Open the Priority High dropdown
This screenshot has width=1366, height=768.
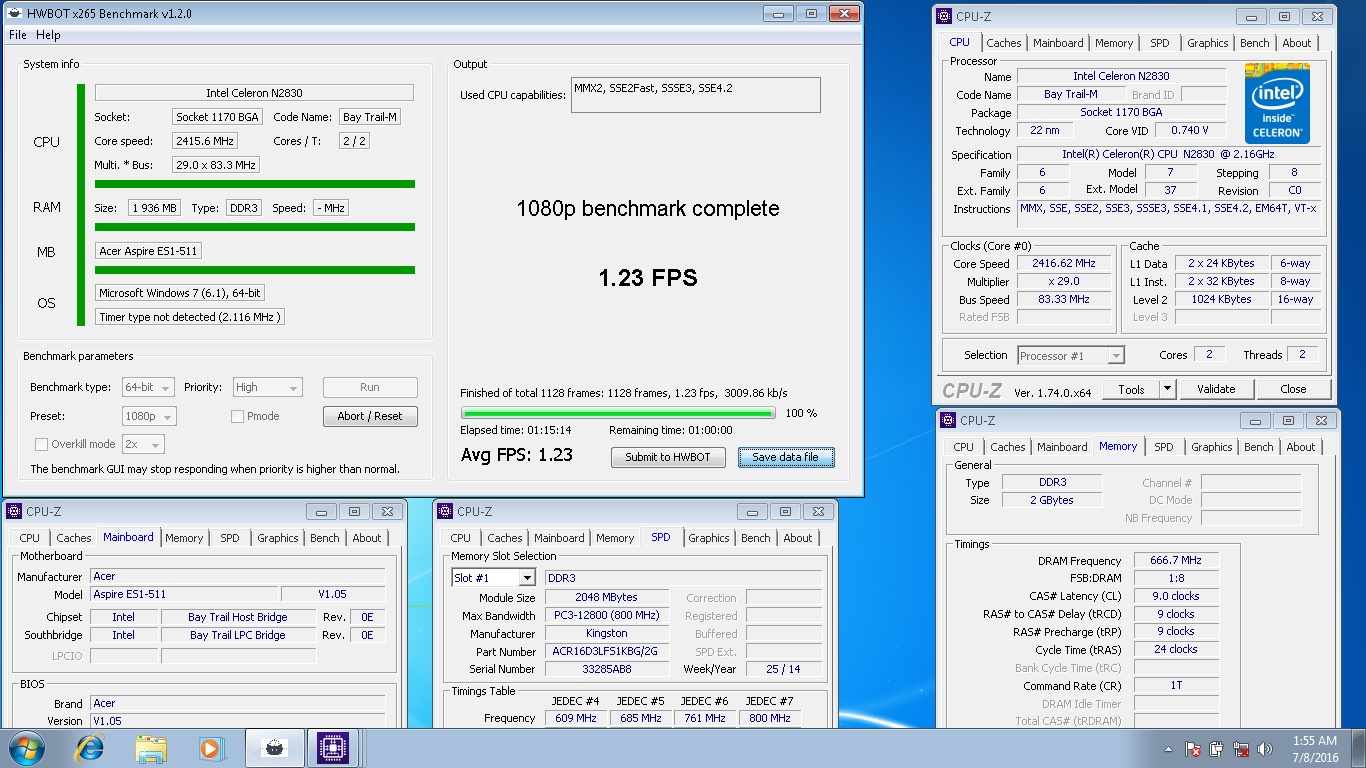(267, 387)
